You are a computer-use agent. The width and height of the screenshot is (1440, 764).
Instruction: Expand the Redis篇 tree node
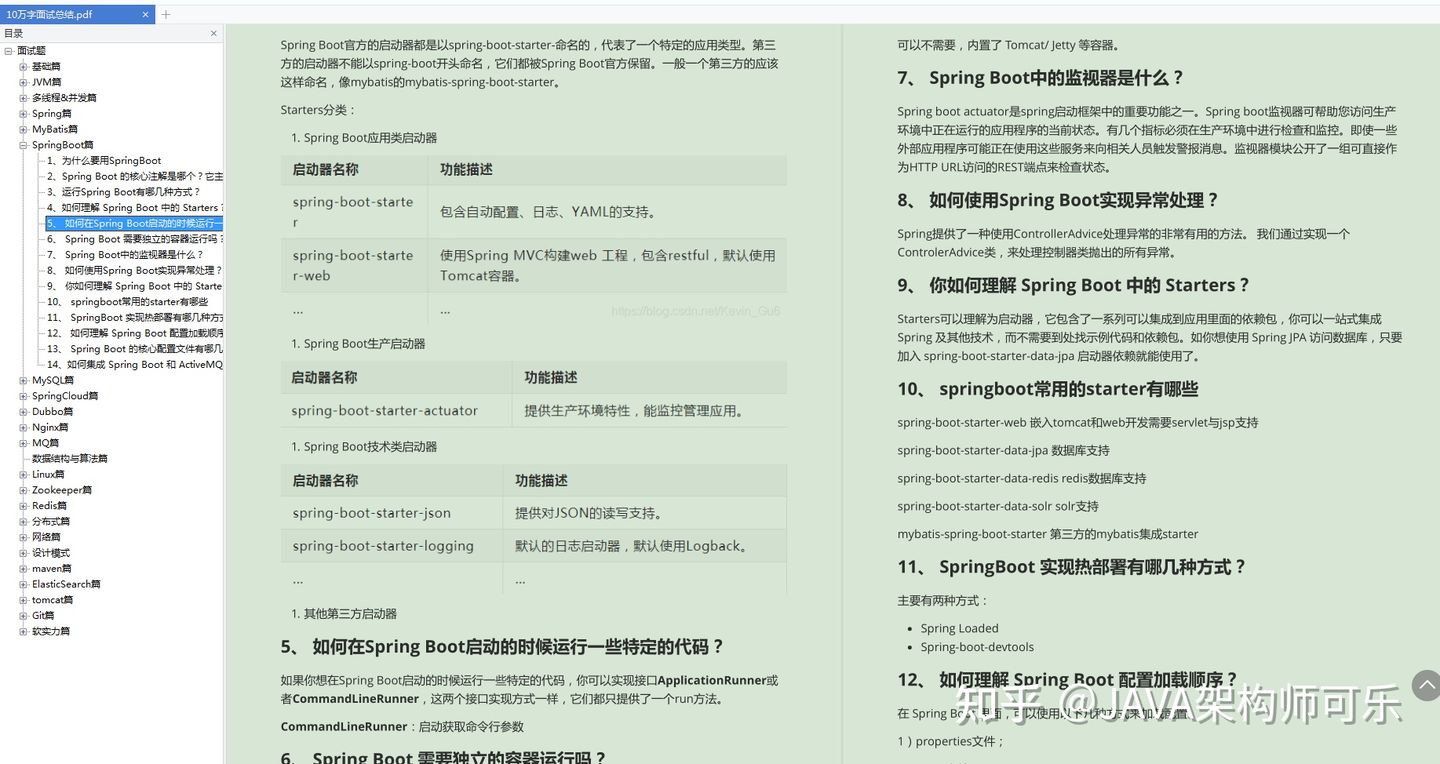(x=24, y=506)
